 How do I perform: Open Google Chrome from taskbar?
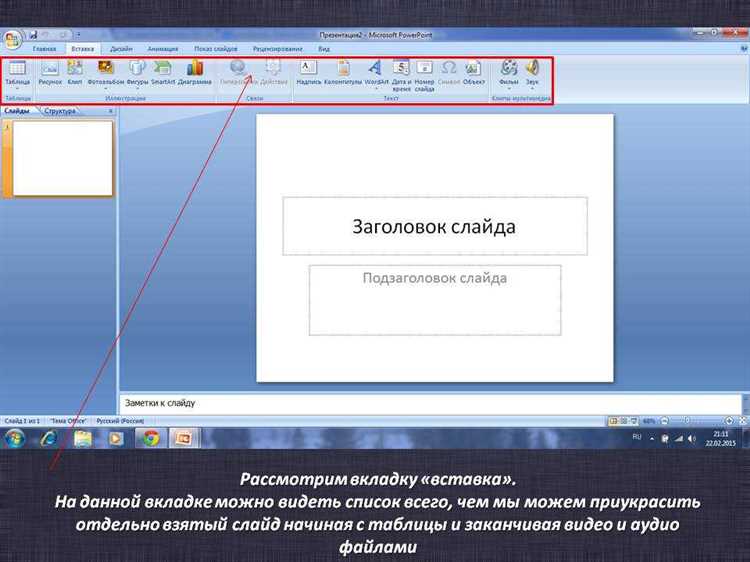150,438
